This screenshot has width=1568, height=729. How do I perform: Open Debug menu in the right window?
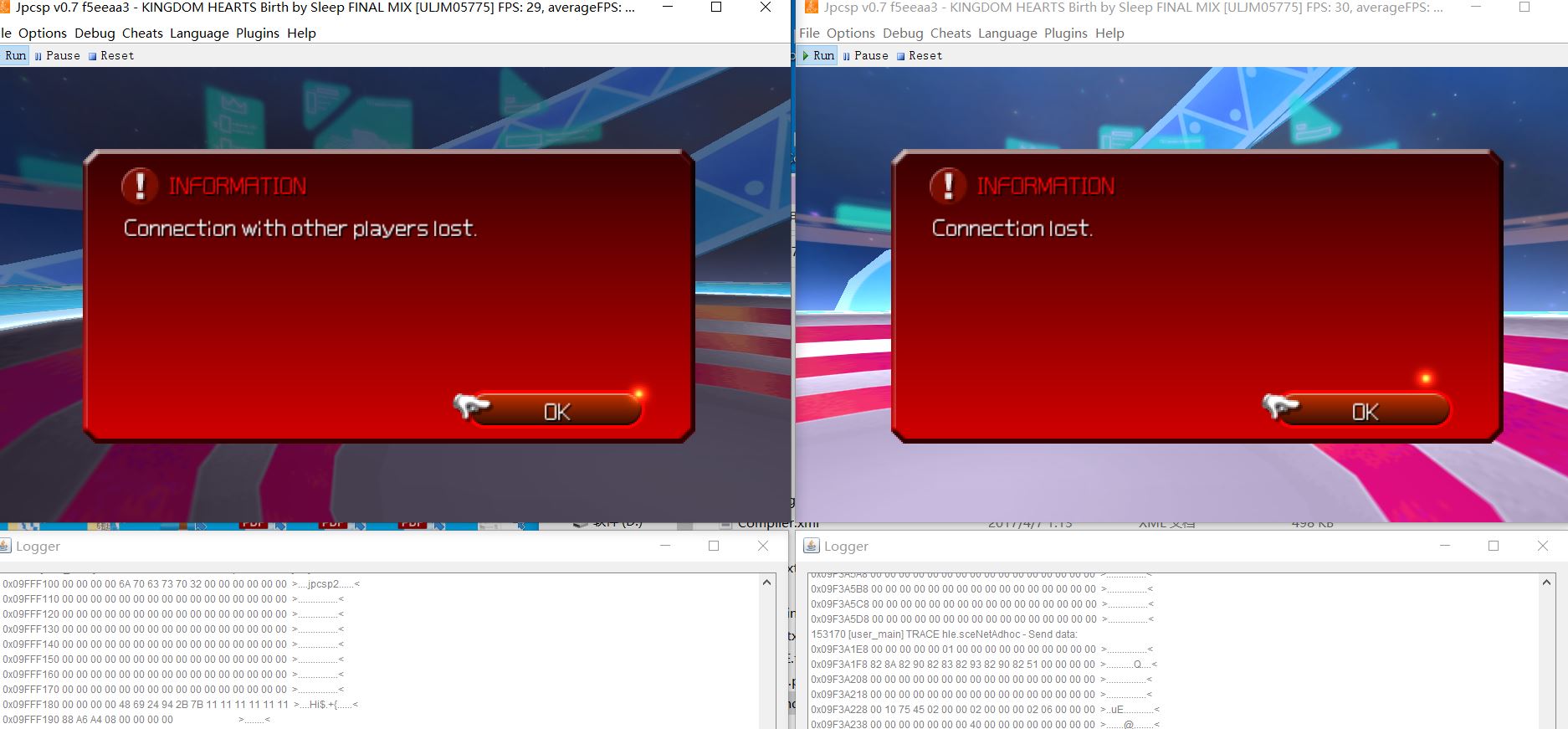click(x=903, y=33)
